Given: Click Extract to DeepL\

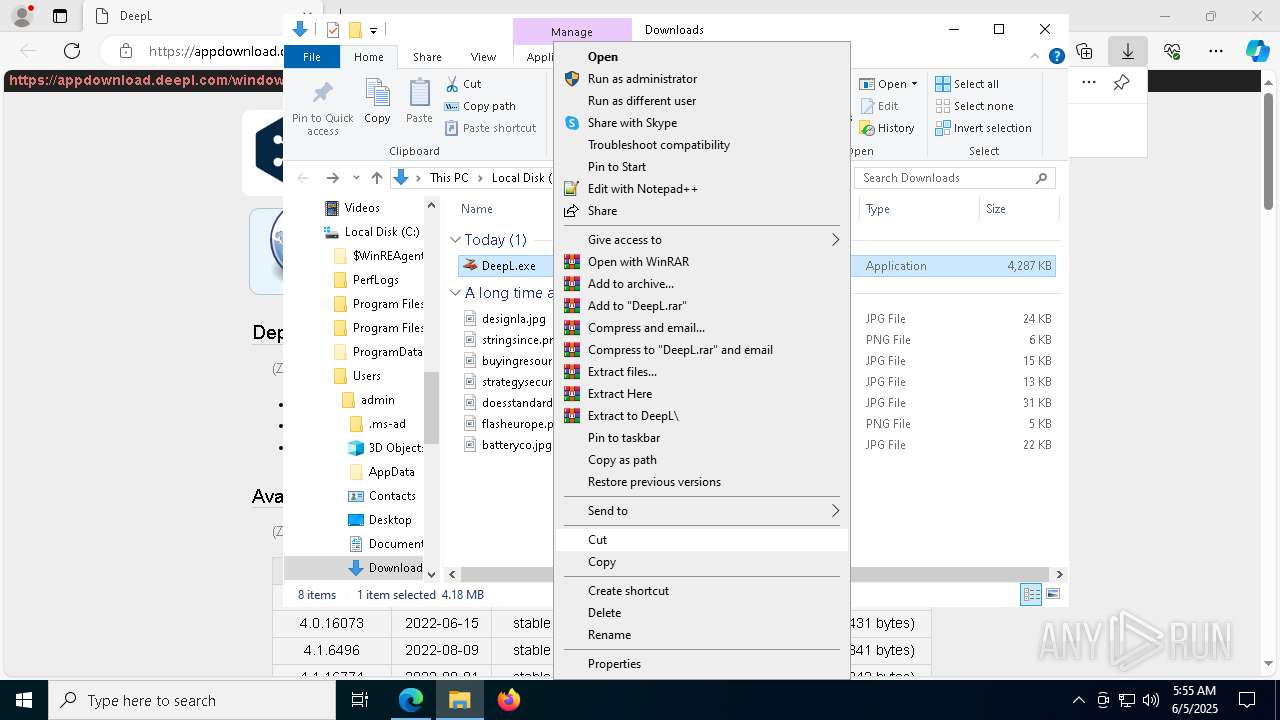Looking at the screenshot, I should pos(633,416).
